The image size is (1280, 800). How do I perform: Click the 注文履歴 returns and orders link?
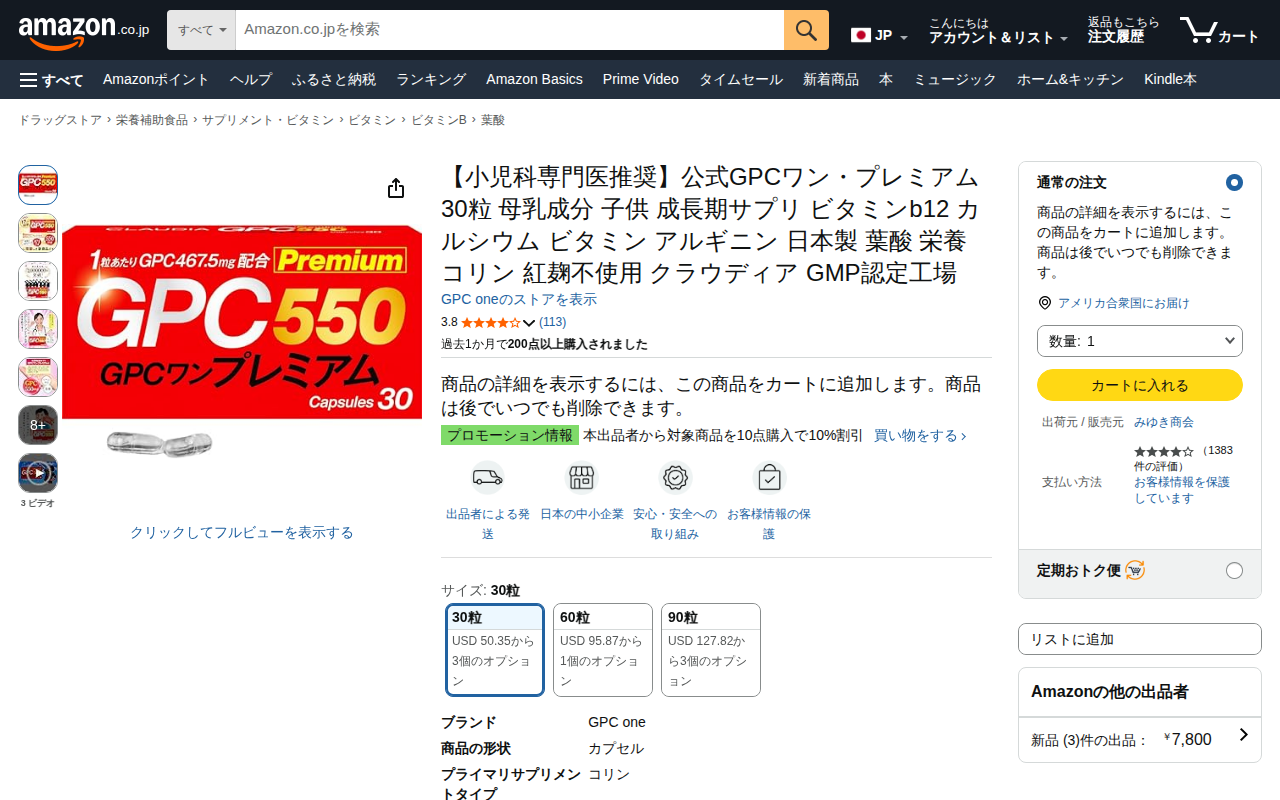[x=1124, y=31]
